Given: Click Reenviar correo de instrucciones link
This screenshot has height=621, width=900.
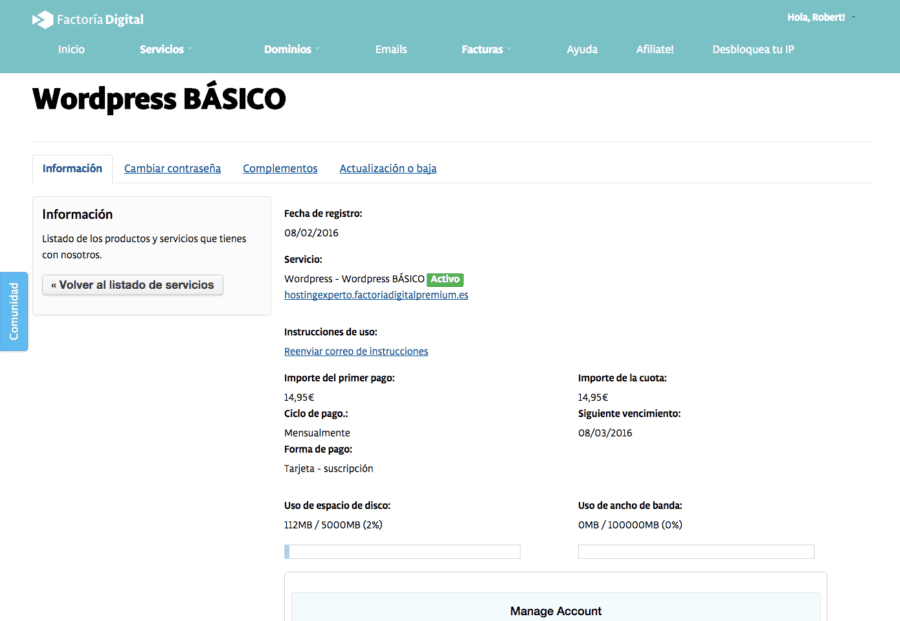Looking at the screenshot, I should click(356, 351).
